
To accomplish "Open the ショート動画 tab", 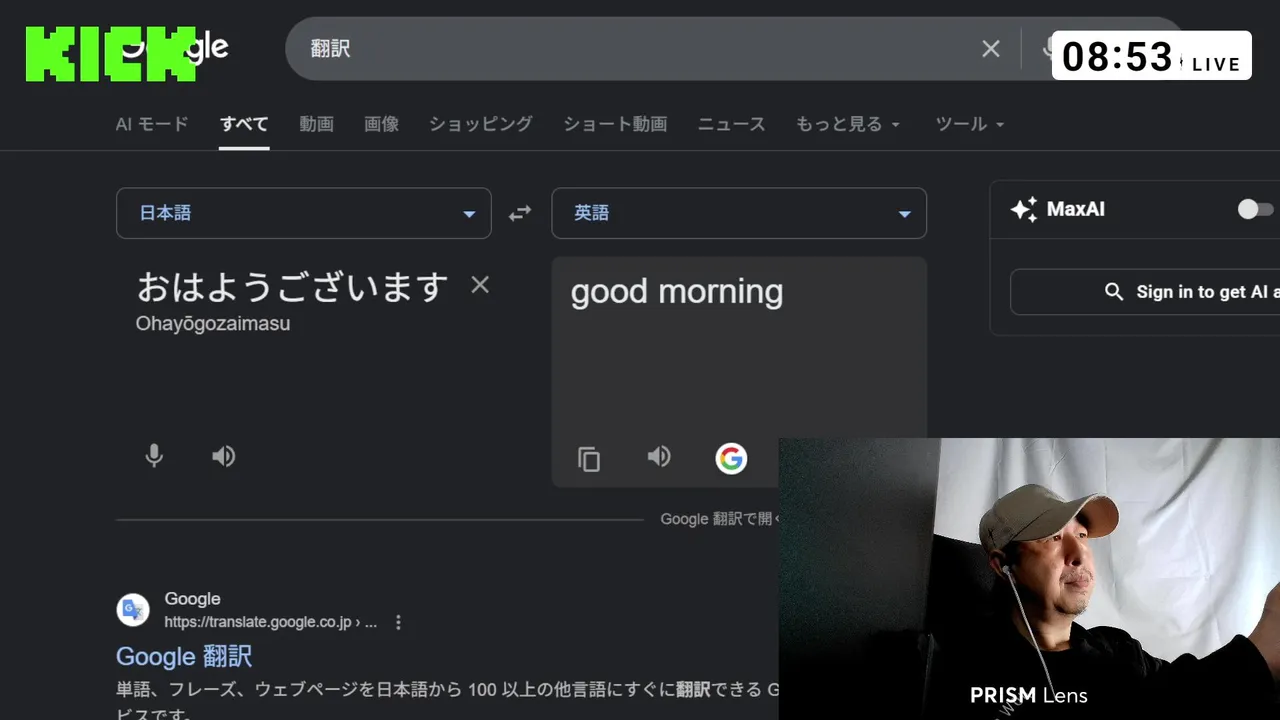I will (615, 124).
